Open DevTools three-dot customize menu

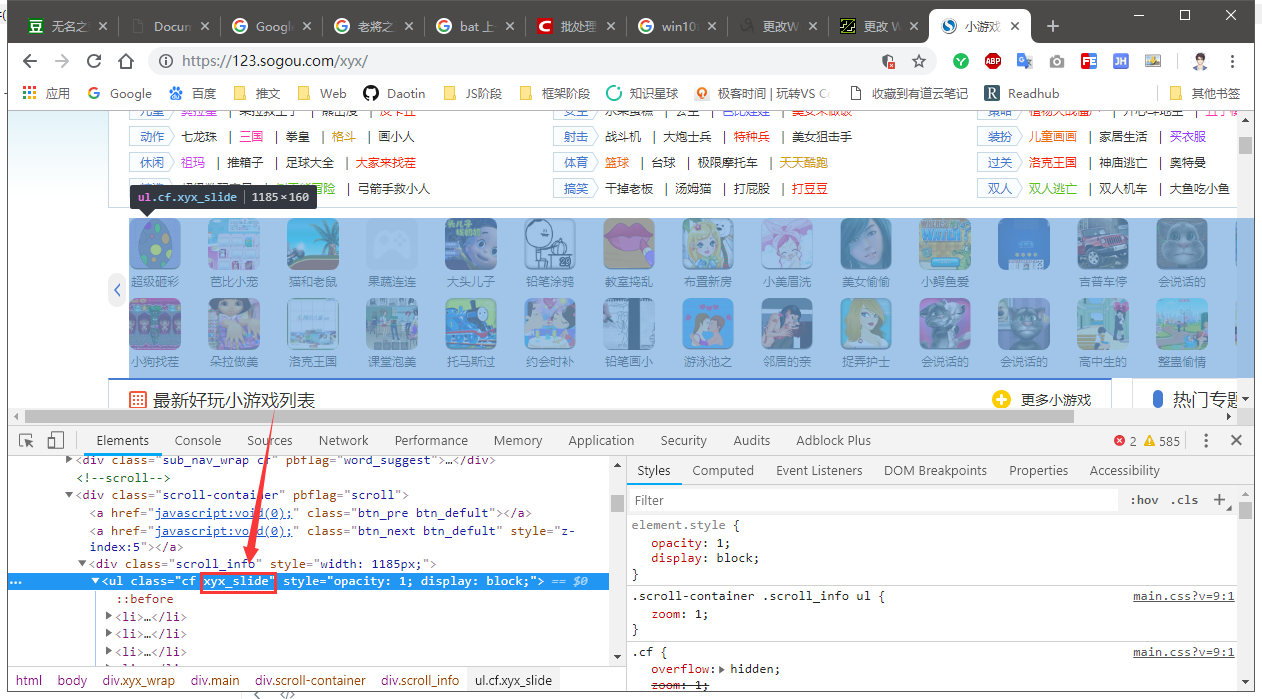point(1206,440)
